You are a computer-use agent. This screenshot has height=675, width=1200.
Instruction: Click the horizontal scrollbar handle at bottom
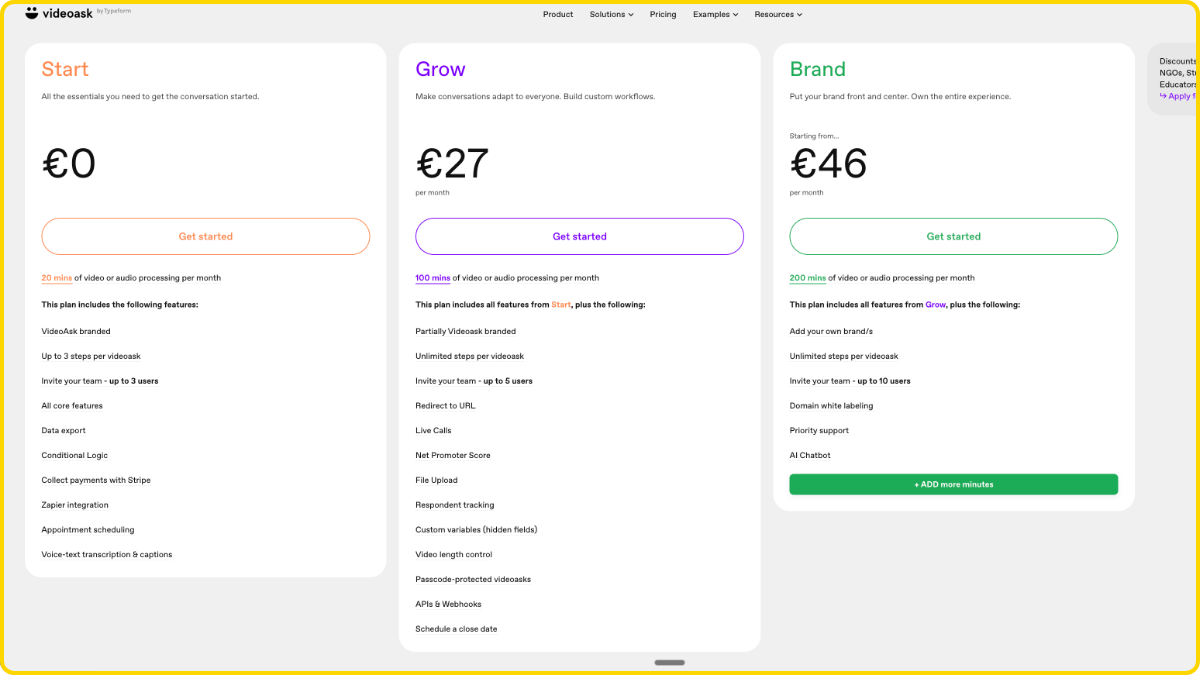coord(669,662)
